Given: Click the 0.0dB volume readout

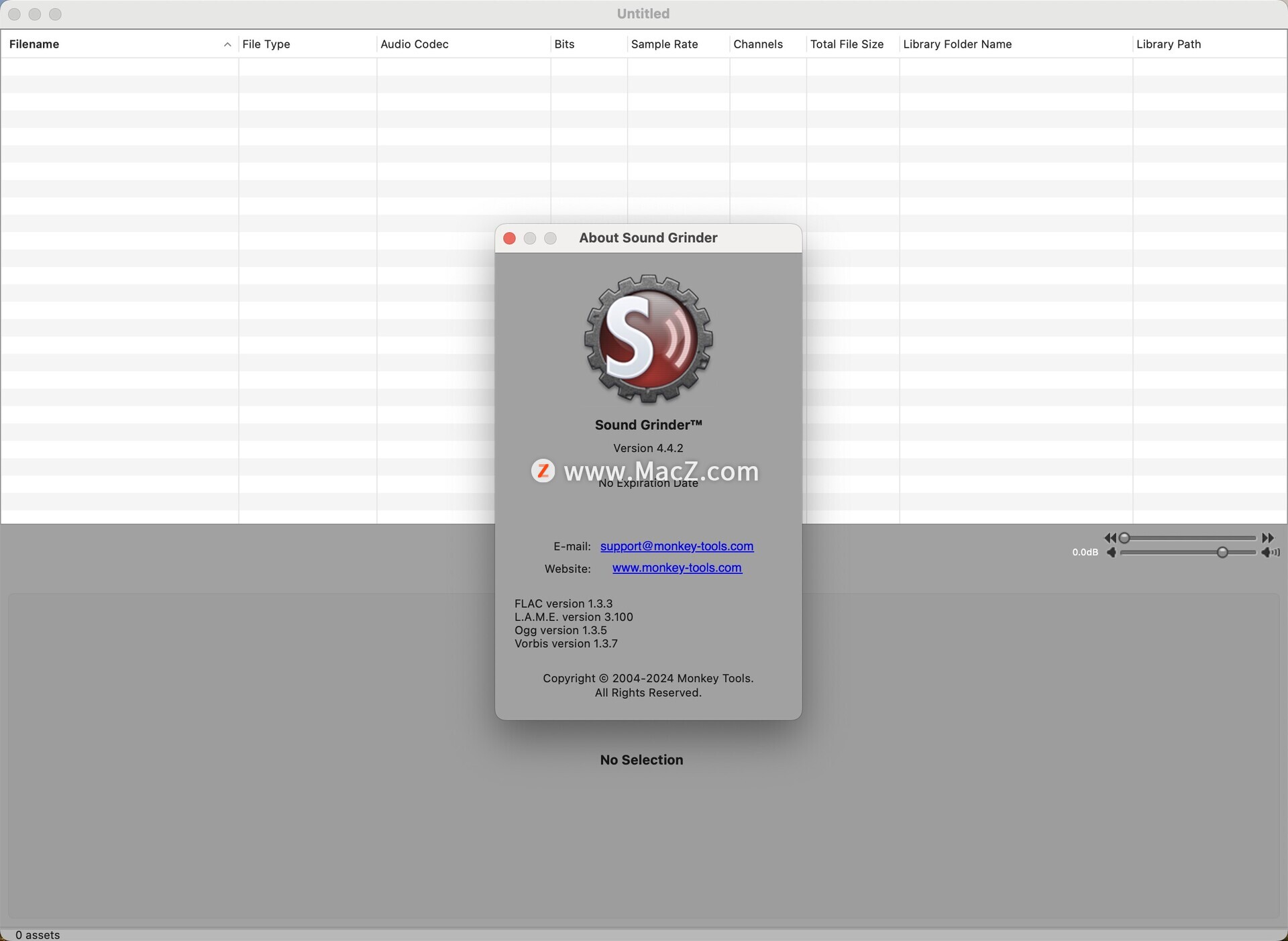Looking at the screenshot, I should point(1085,553).
